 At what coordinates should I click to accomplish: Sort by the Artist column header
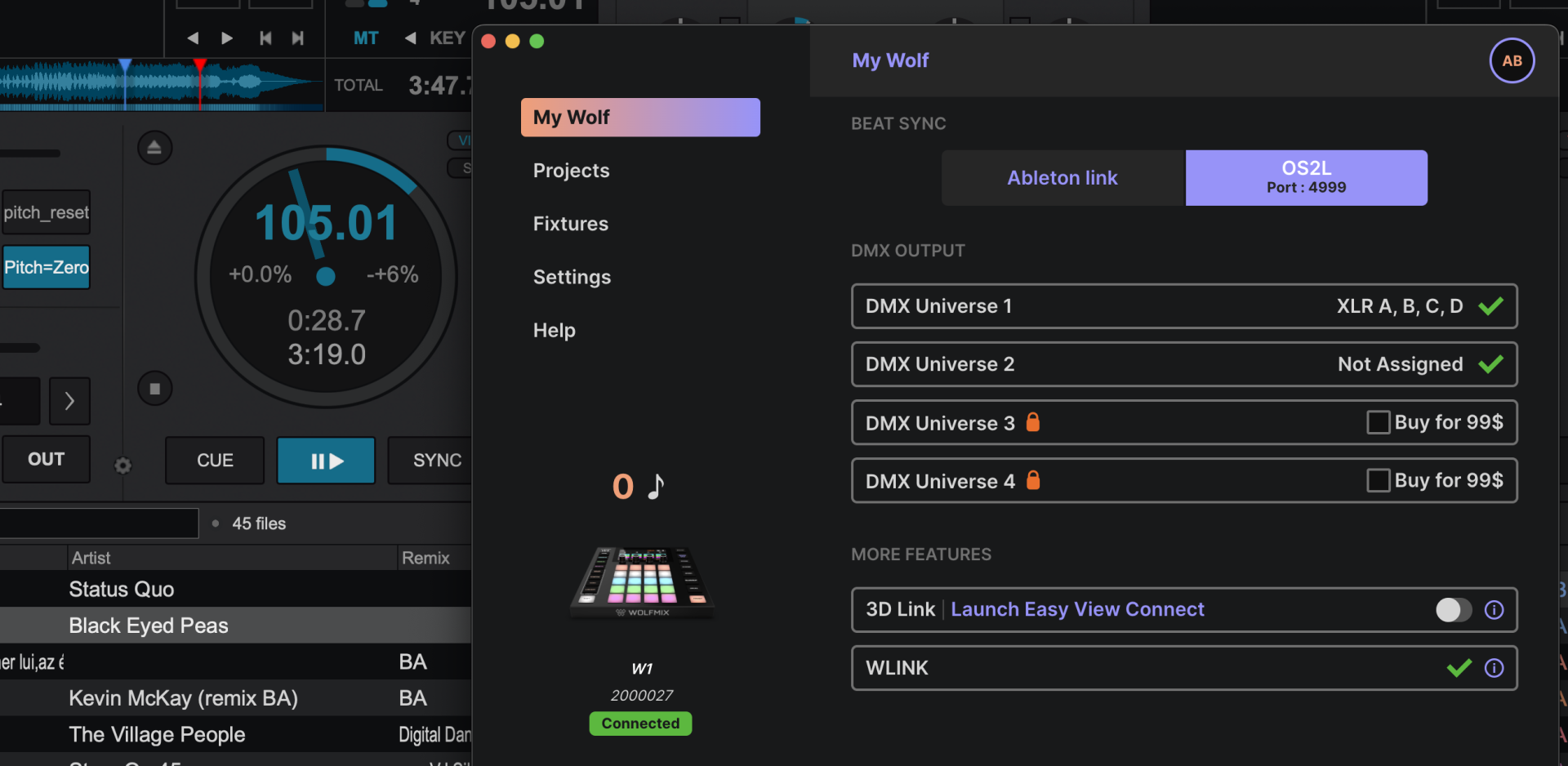coord(232,558)
